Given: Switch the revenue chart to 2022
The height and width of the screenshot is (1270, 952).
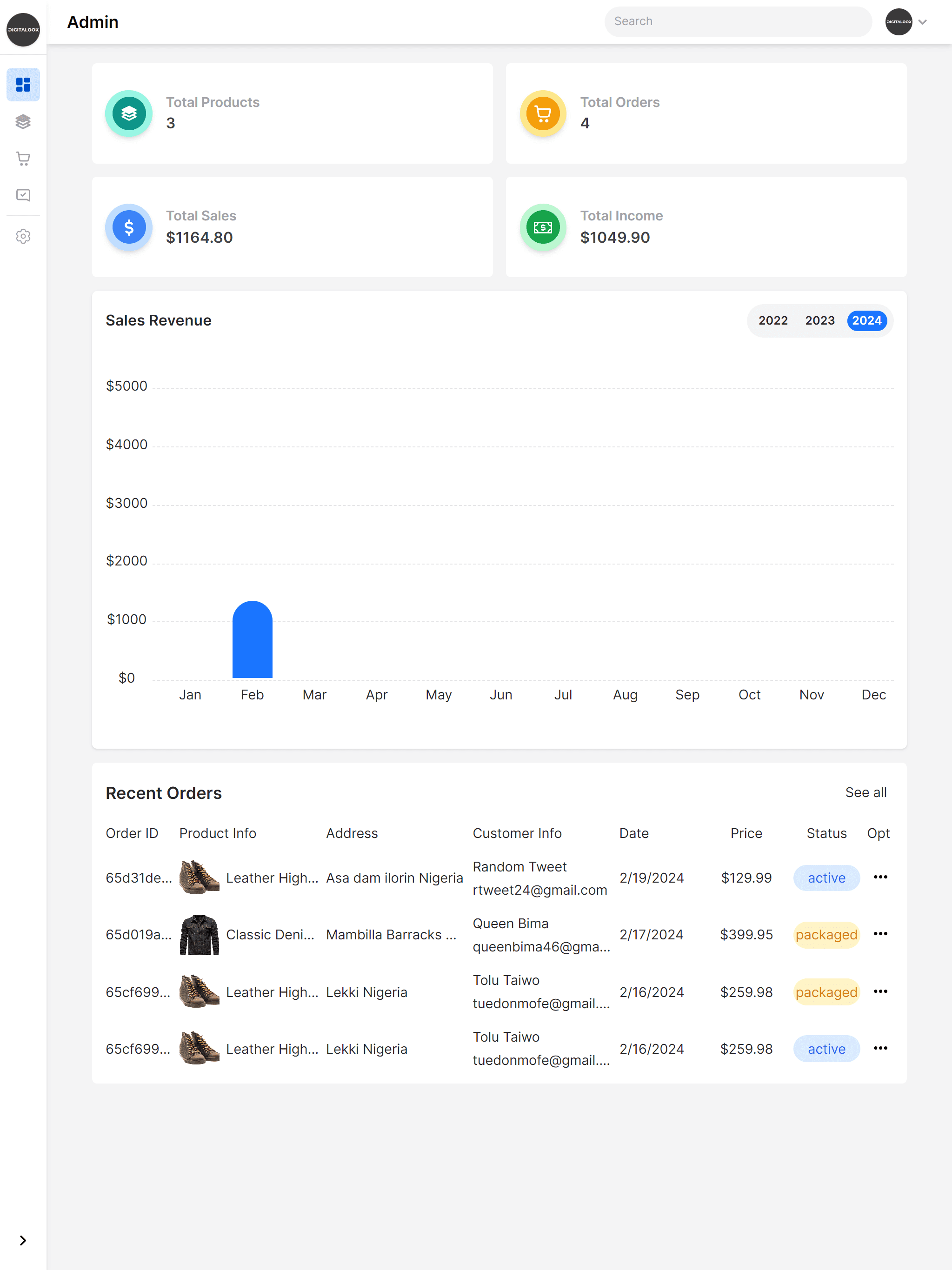Looking at the screenshot, I should [x=773, y=320].
